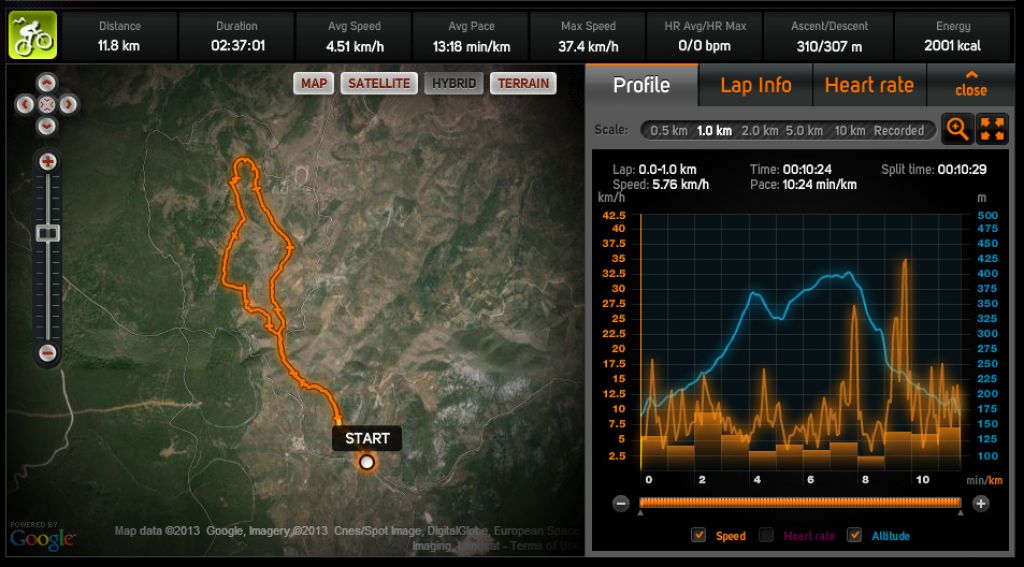Click the magnifier zoom chart icon
Screen dimensions: 1024x567
coord(957,129)
